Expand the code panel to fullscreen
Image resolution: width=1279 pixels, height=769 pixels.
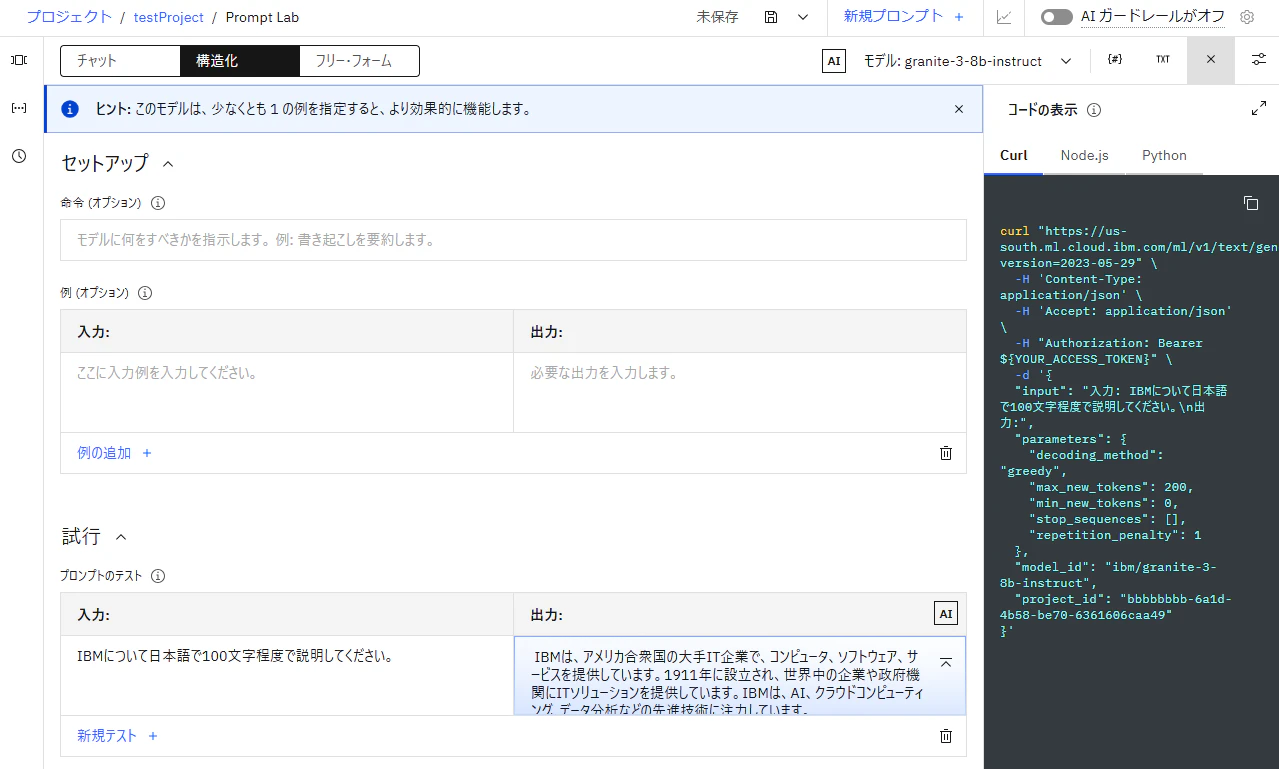point(1259,109)
